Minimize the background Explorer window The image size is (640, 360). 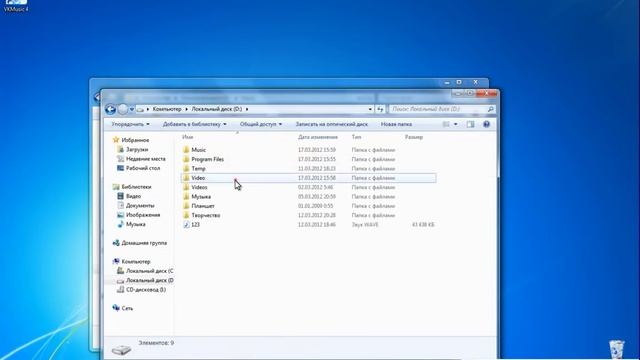tap(447, 82)
